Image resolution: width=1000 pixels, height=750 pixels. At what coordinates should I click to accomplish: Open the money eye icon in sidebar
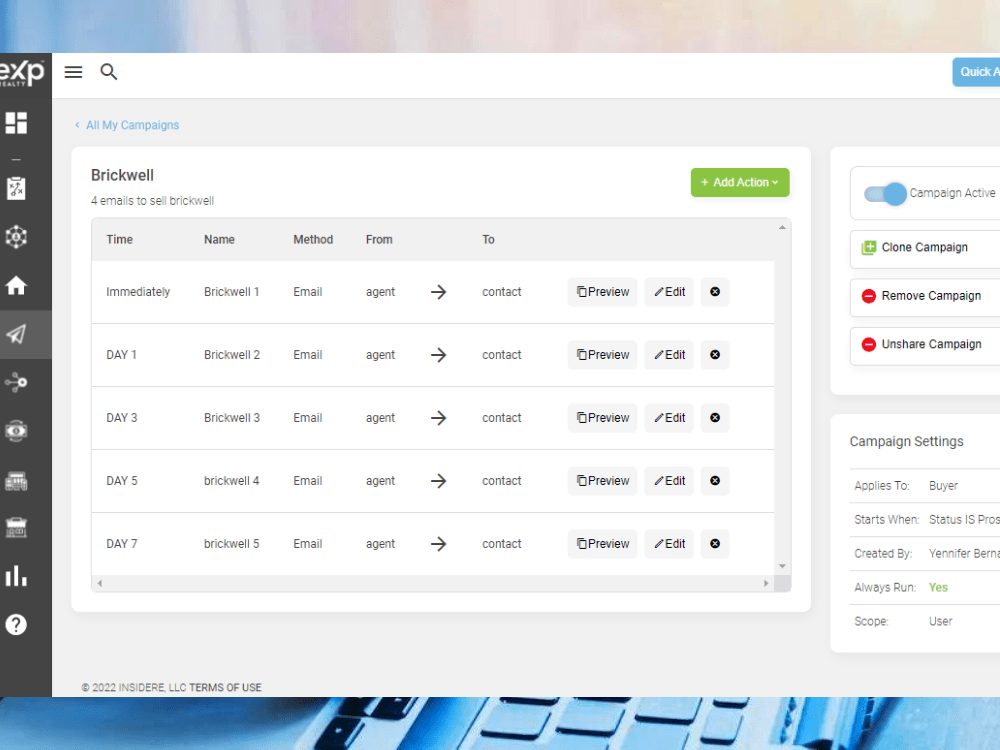[17, 431]
